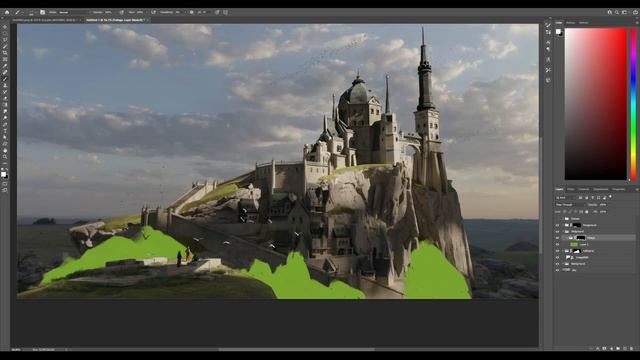The width and height of the screenshot is (640, 360).
Task: Open the layer Fill dropdown
Action: point(603,212)
